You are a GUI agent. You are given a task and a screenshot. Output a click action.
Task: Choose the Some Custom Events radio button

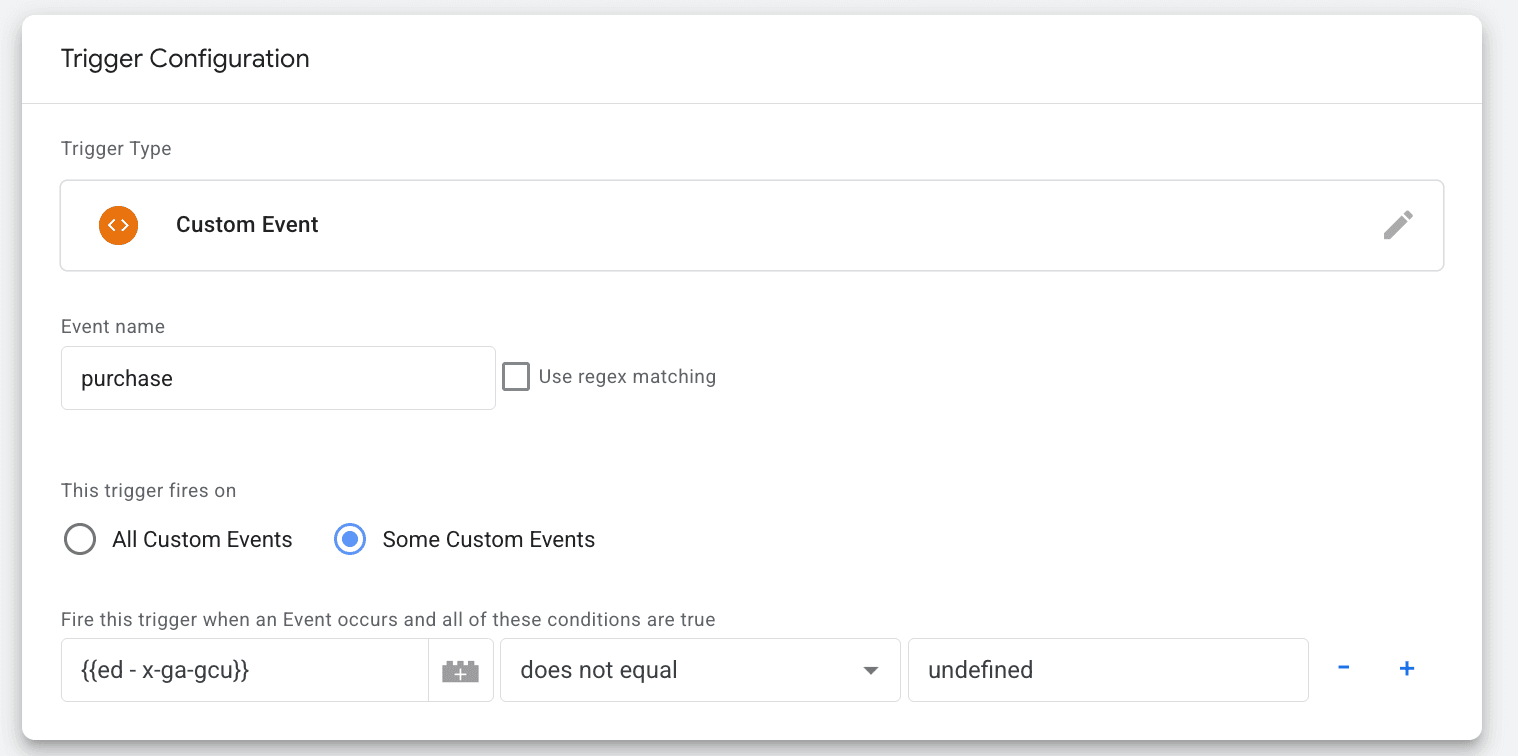(350, 540)
